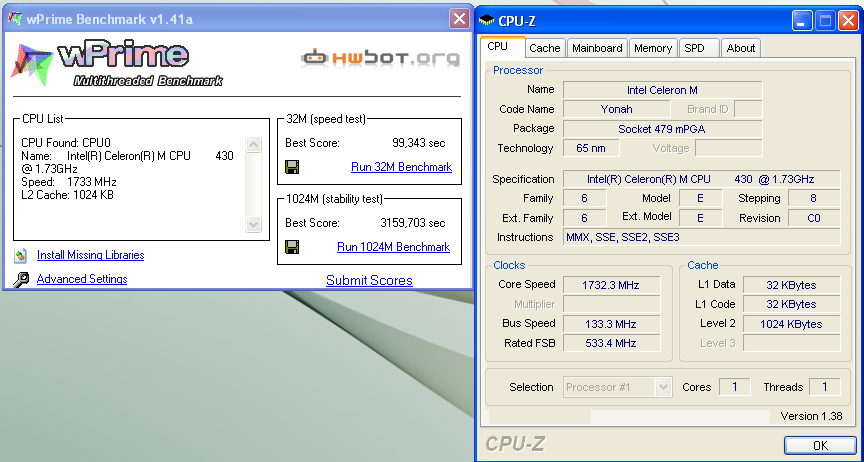864x462 pixels.
Task: Click the Level 2 value '1024 KBytes'
Action: pos(791,324)
